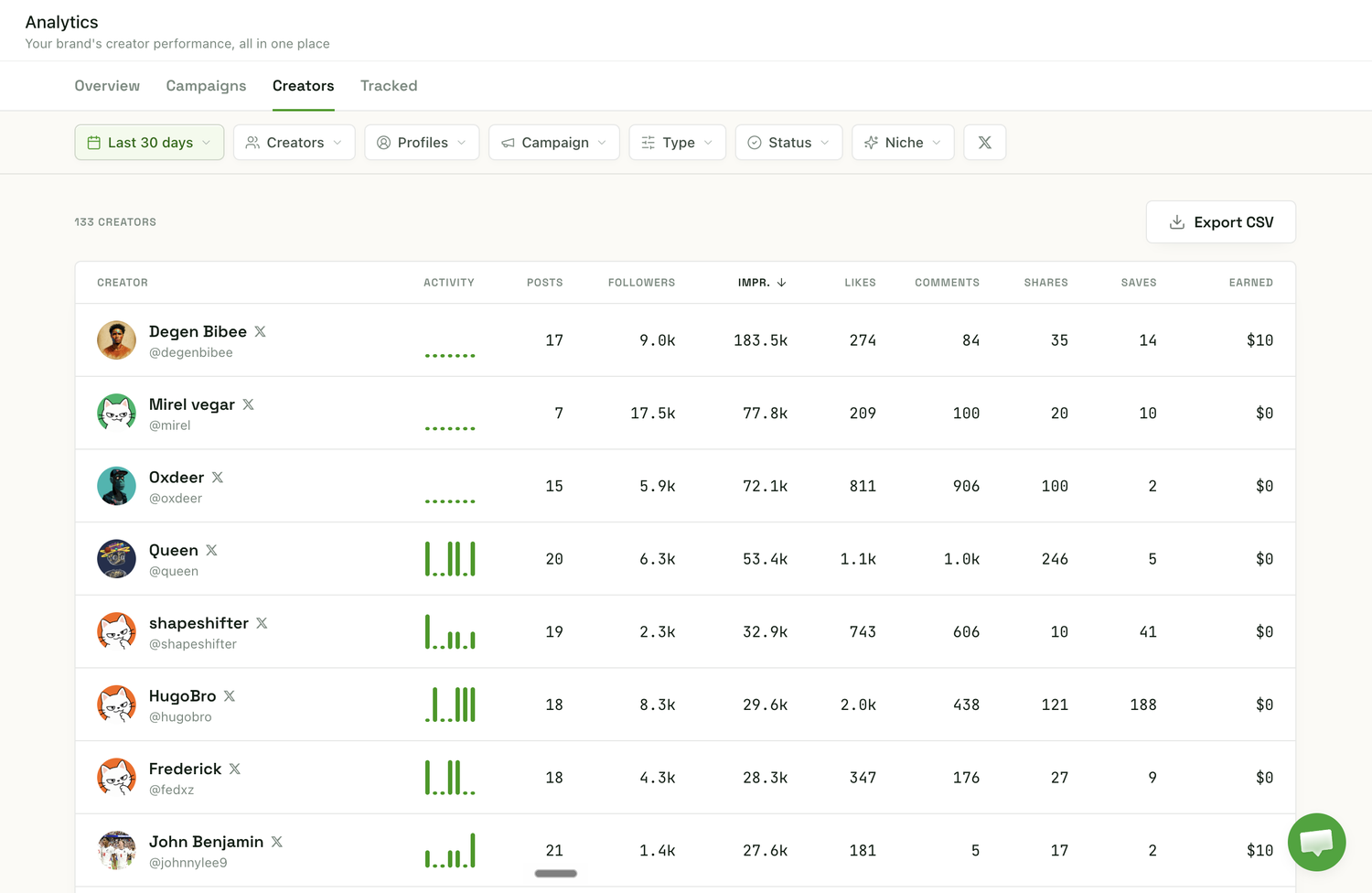Open the Profiles filter dropdown
Screen dimensions: 1372x893
coord(422,143)
